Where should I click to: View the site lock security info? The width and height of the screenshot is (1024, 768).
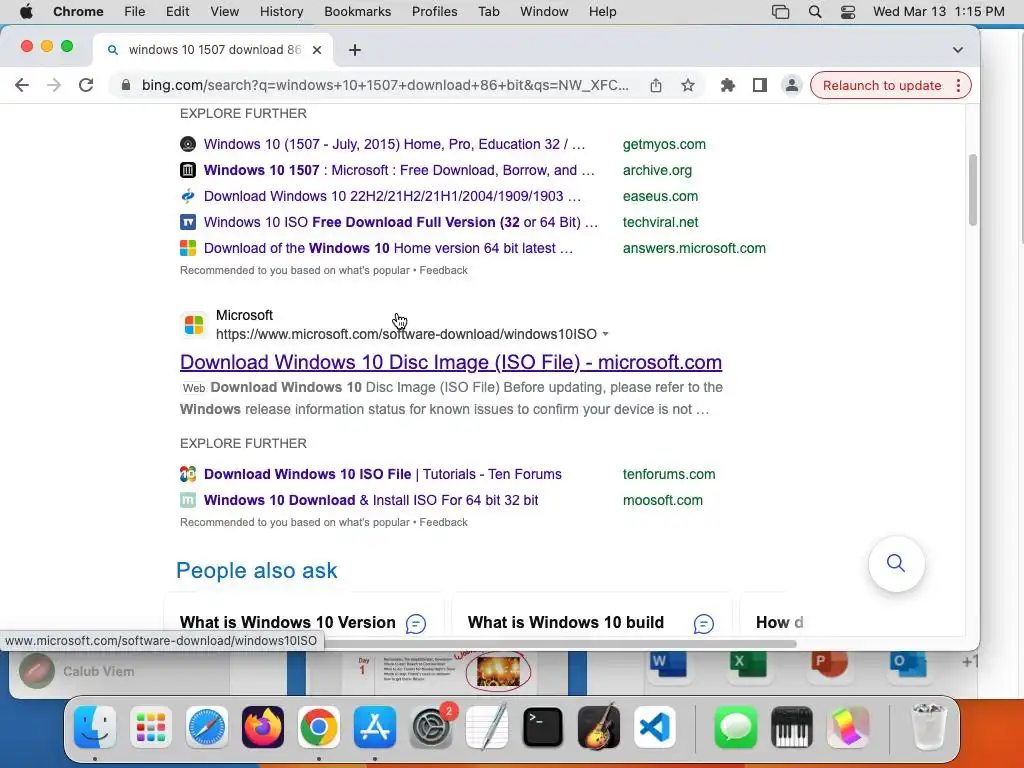coord(127,85)
